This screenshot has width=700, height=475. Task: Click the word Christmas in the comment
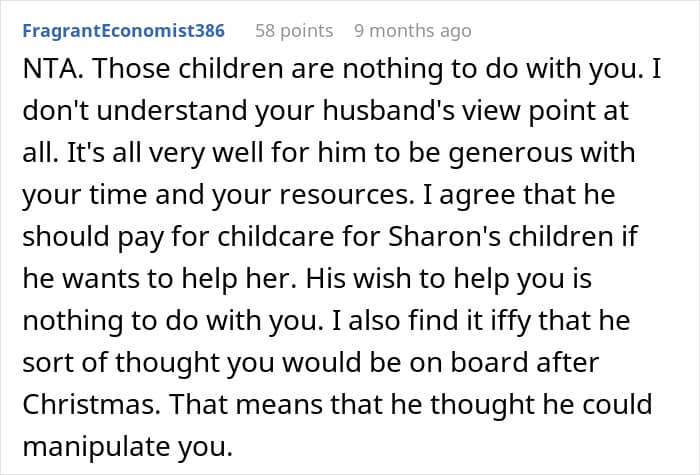tap(85, 406)
